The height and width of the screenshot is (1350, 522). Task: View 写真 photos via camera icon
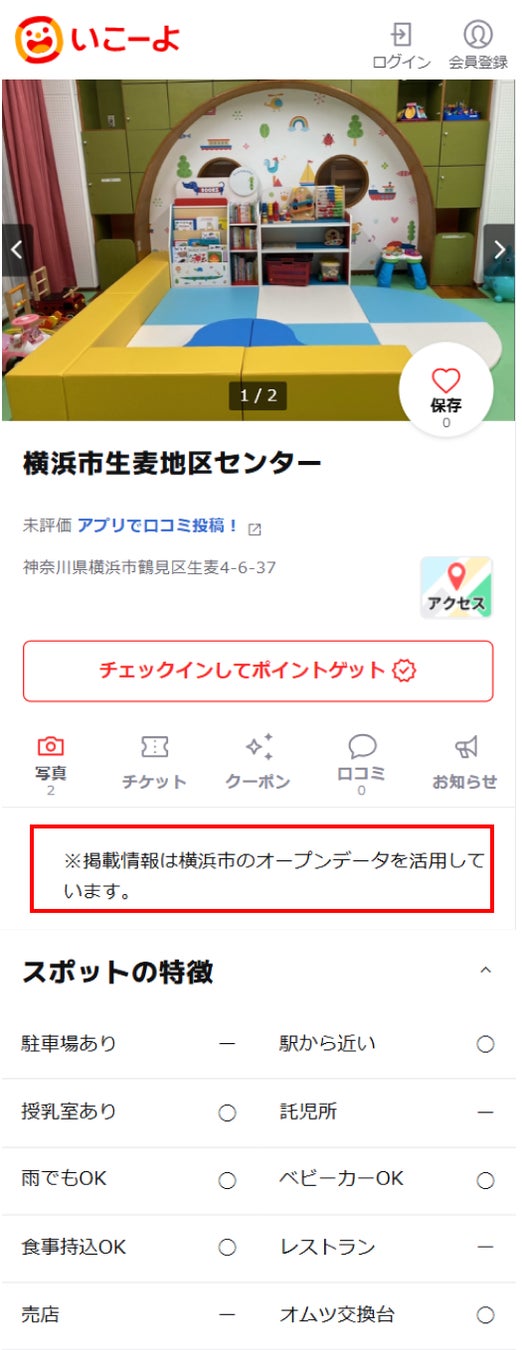(50, 765)
